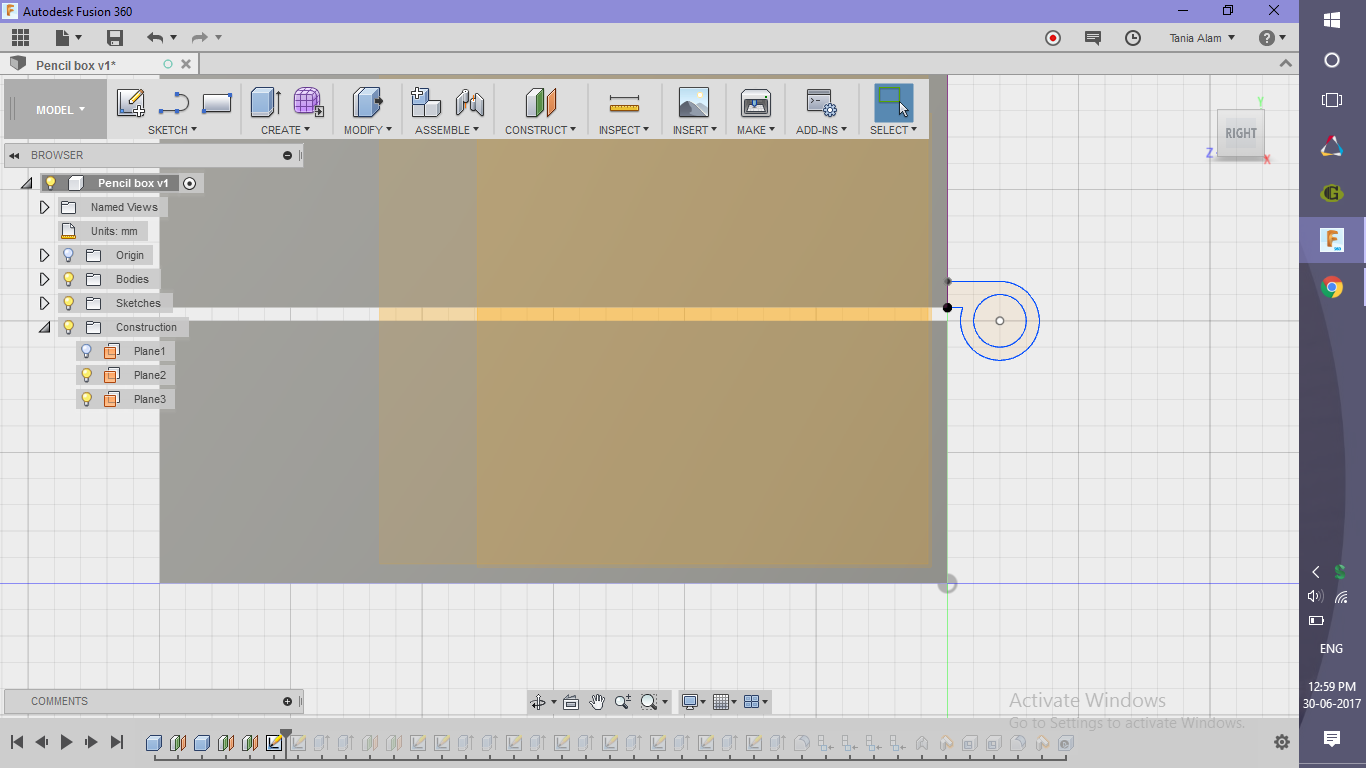Open the MODEL workspace dropdown
Image resolution: width=1366 pixels, height=768 pixels.
pos(61,110)
